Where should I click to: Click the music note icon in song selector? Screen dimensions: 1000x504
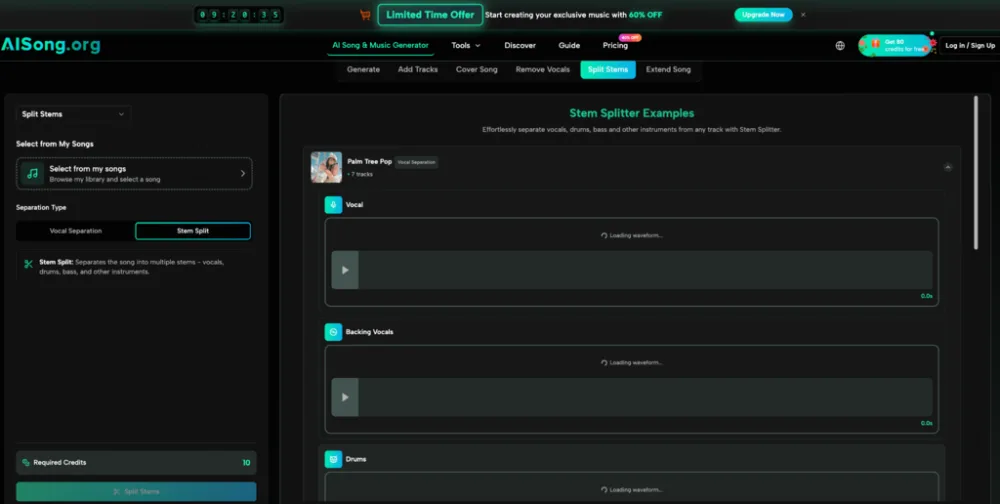click(x=32, y=174)
